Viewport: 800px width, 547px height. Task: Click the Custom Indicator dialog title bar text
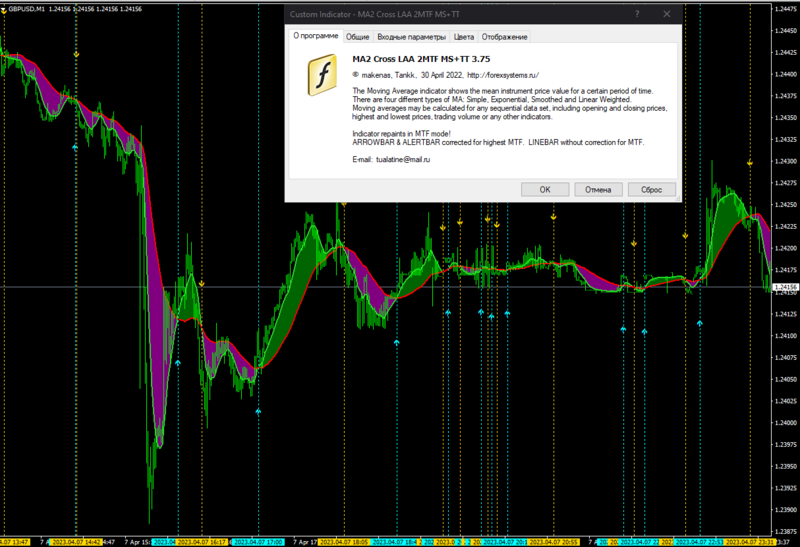point(374,14)
